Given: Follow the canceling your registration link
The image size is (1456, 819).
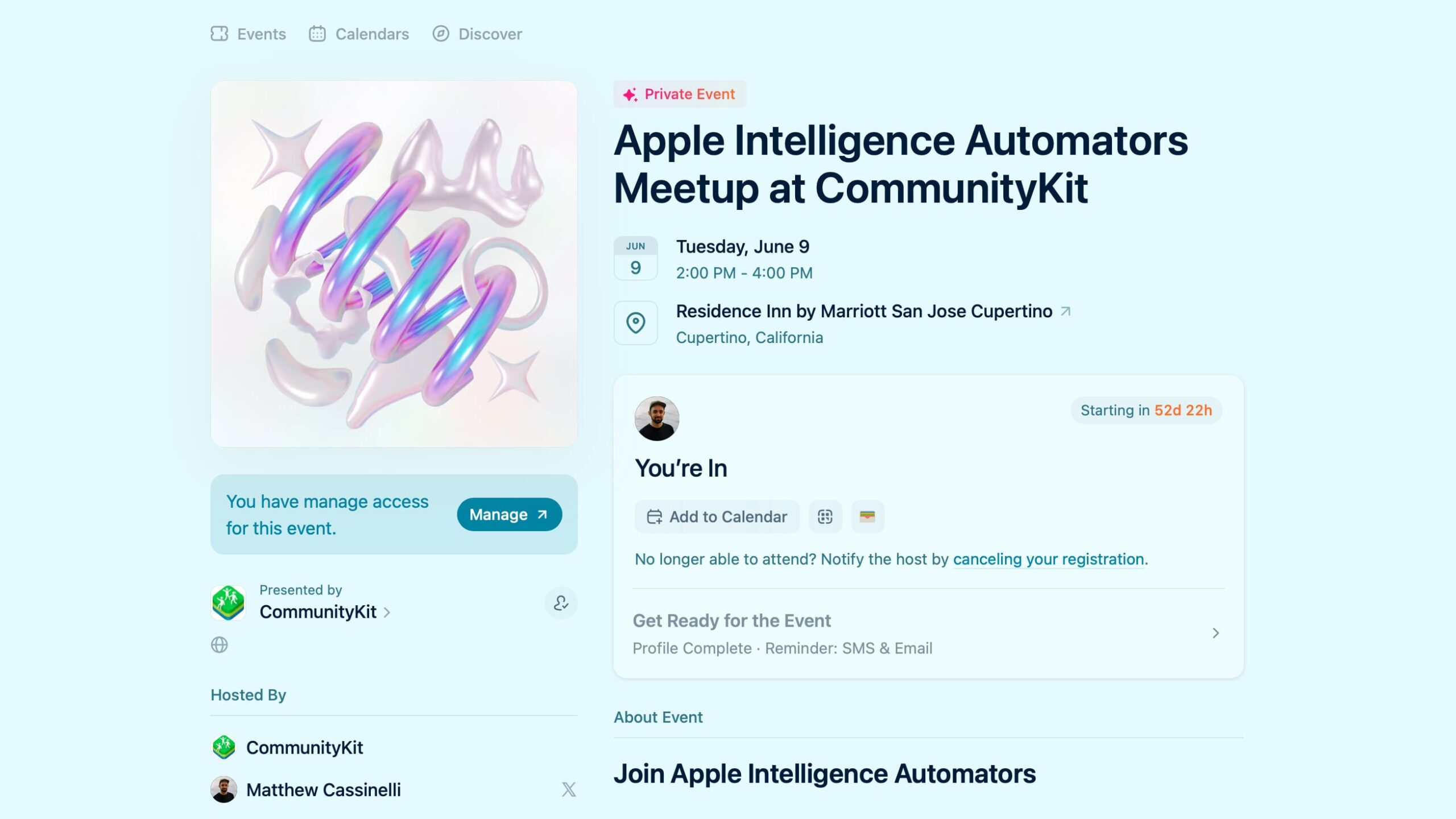Looking at the screenshot, I should tap(1049, 559).
